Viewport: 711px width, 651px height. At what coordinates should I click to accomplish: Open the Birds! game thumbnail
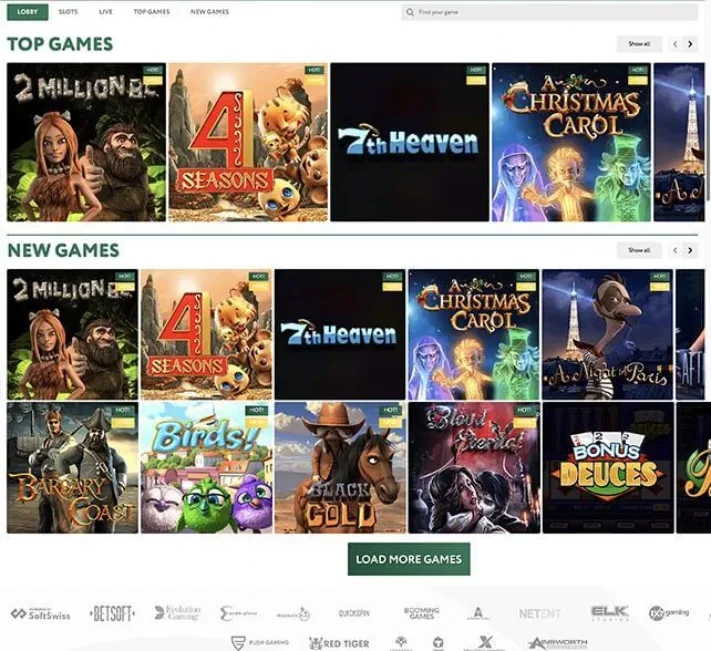pyautogui.click(x=206, y=467)
